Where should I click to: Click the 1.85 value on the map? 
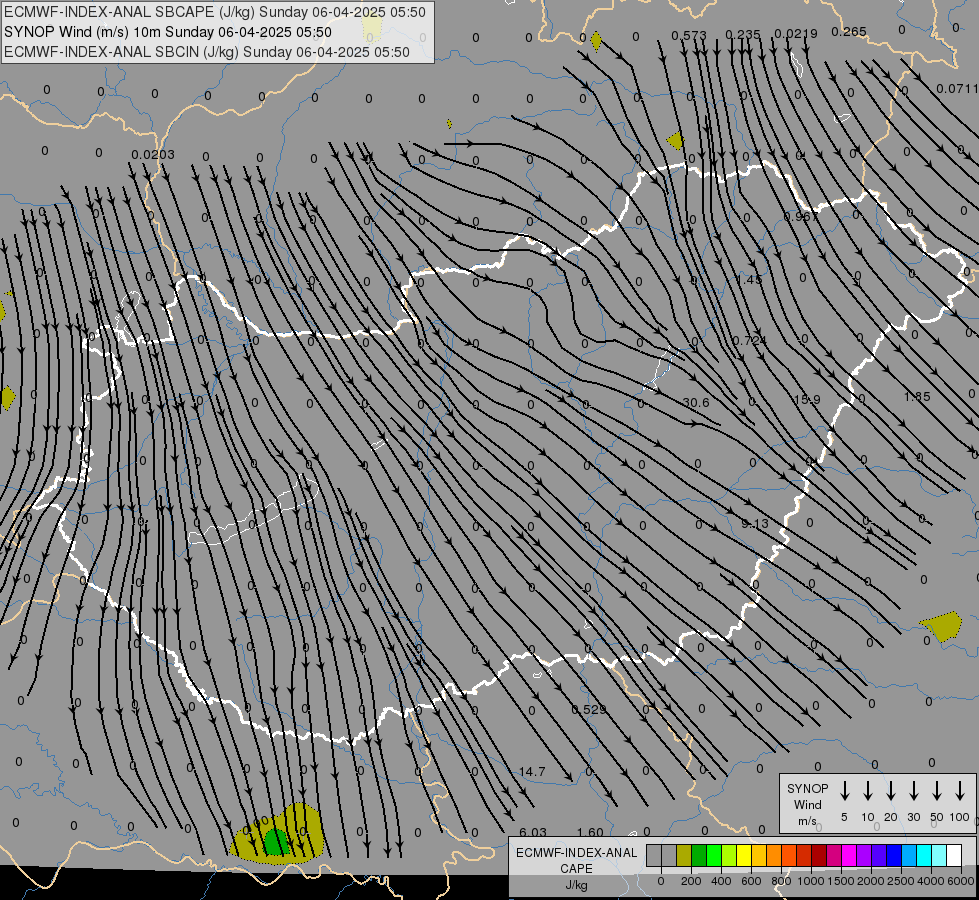[917, 397]
